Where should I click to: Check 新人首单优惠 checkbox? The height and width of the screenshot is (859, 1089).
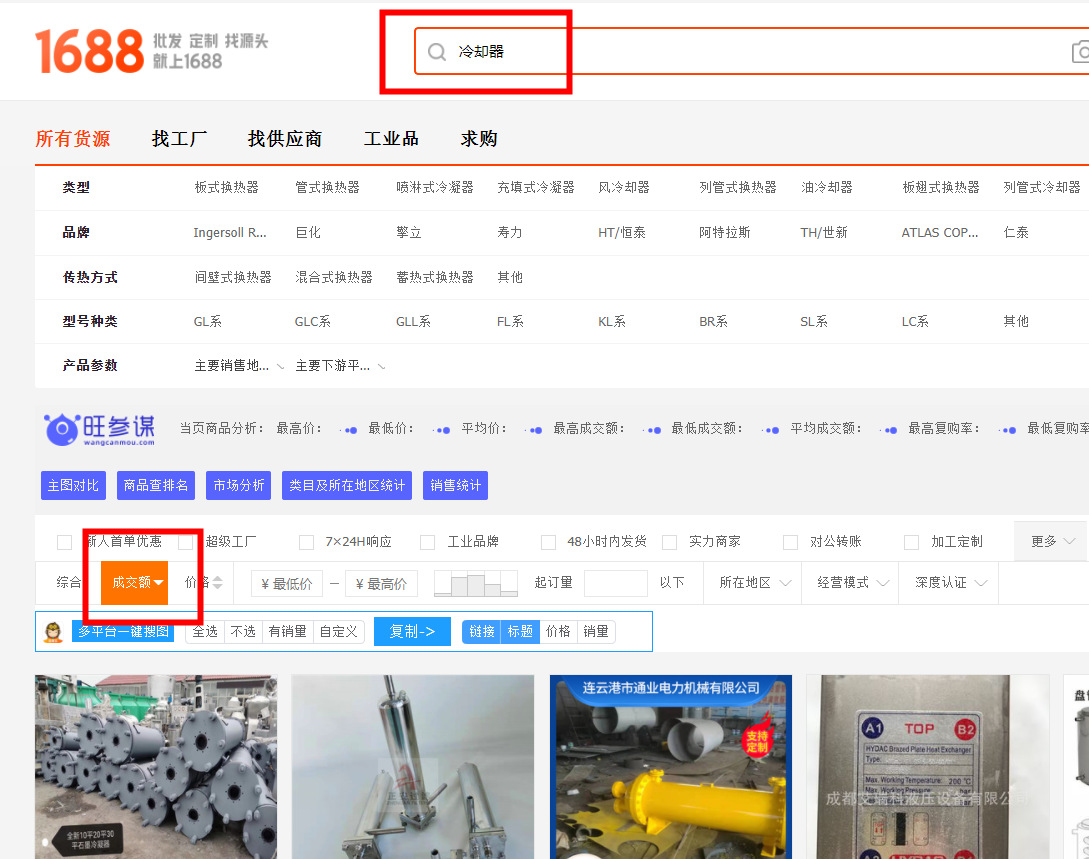click(x=65, y=542)
